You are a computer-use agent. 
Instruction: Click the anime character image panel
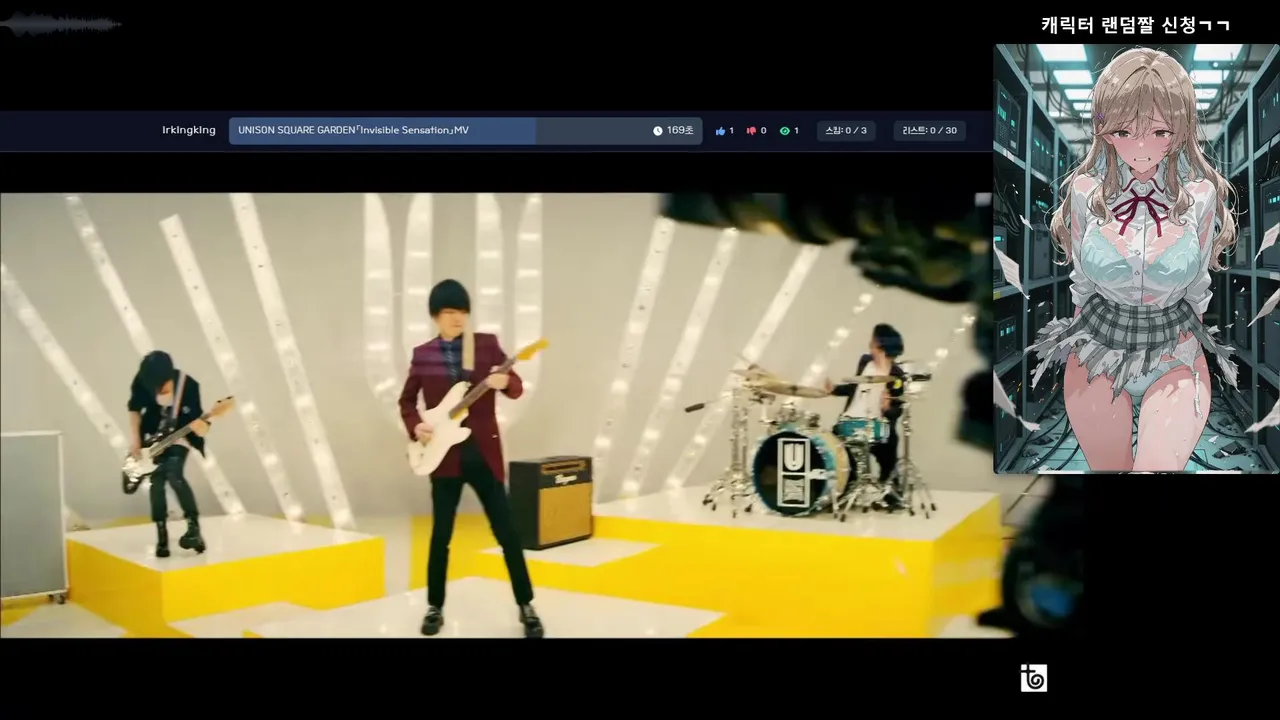pos(1136,259)
